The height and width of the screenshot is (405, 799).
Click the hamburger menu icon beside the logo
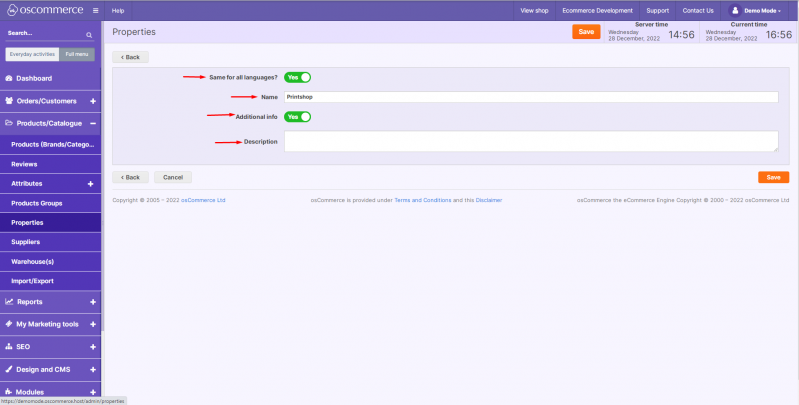95,10
